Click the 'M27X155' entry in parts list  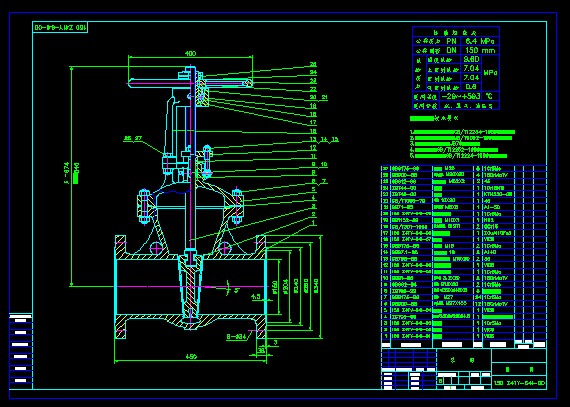(457, 304)
